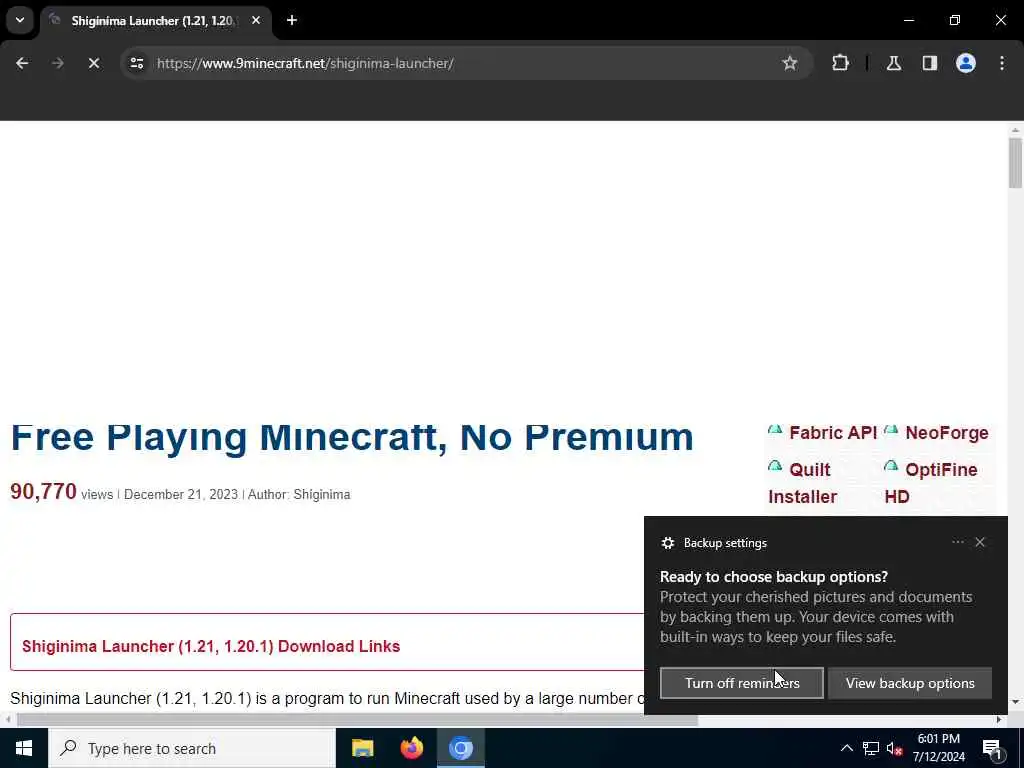
Task: Open the Fabric API link
Action: coord(831,433)
